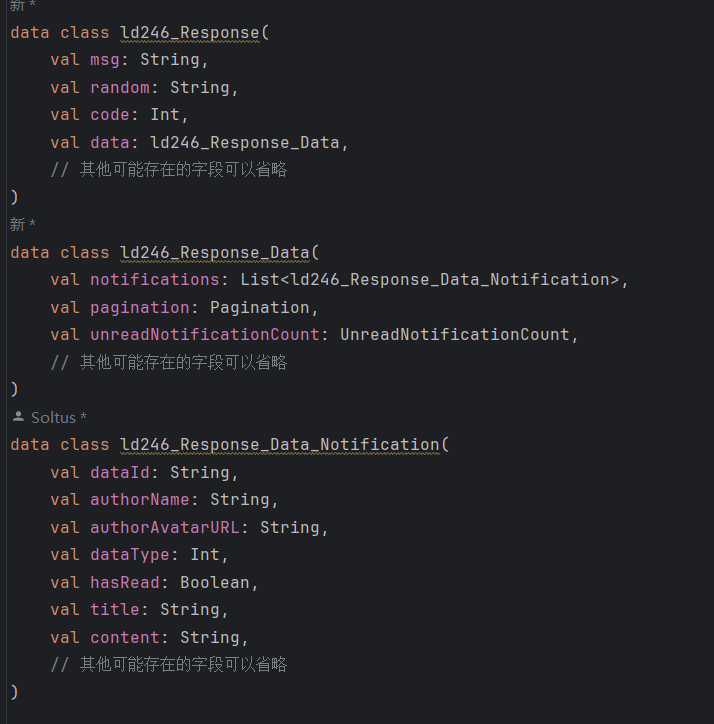Image resolution: width=714 pixels, height=724 pixels.
Task: Click the notifications property name
Action: [x=155, y=279]
